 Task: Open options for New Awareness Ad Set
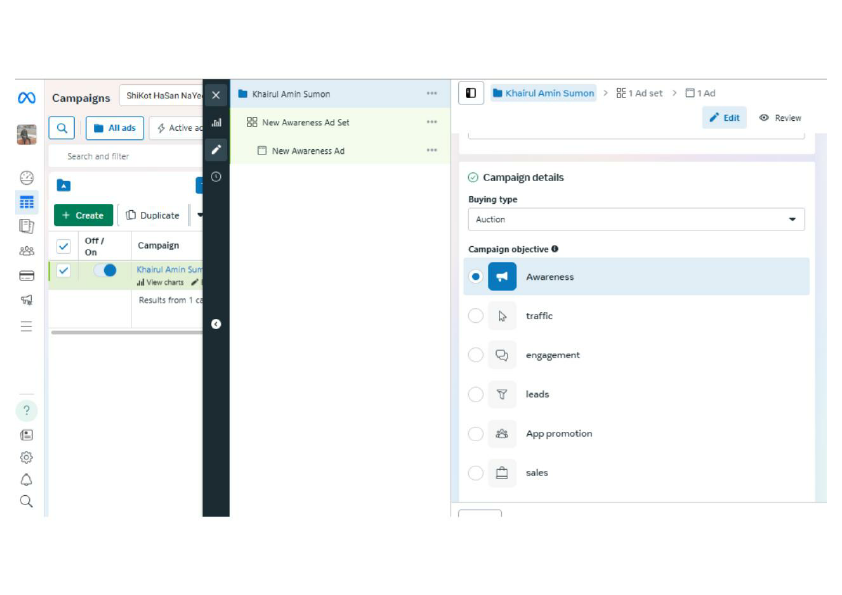pos(432,122)
